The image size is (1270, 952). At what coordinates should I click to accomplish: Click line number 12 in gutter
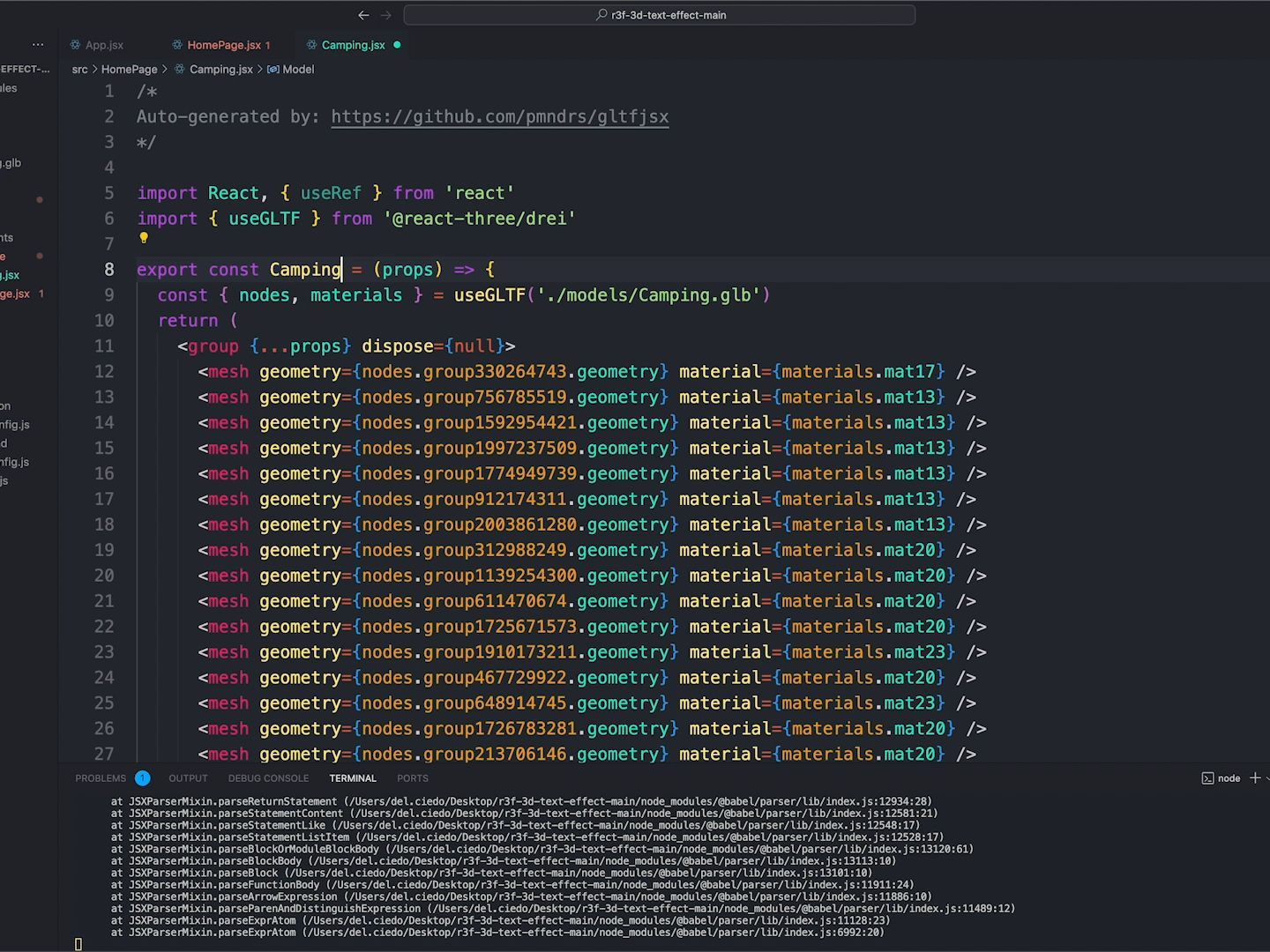tap(104, 372)
